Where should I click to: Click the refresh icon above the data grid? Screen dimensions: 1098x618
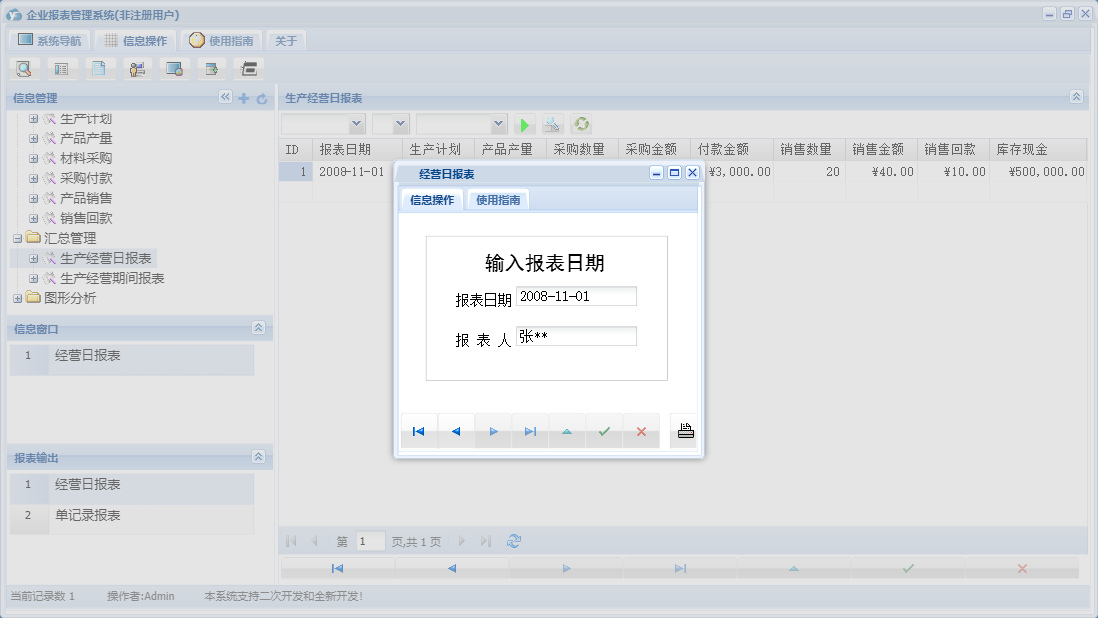click(581, 124)
